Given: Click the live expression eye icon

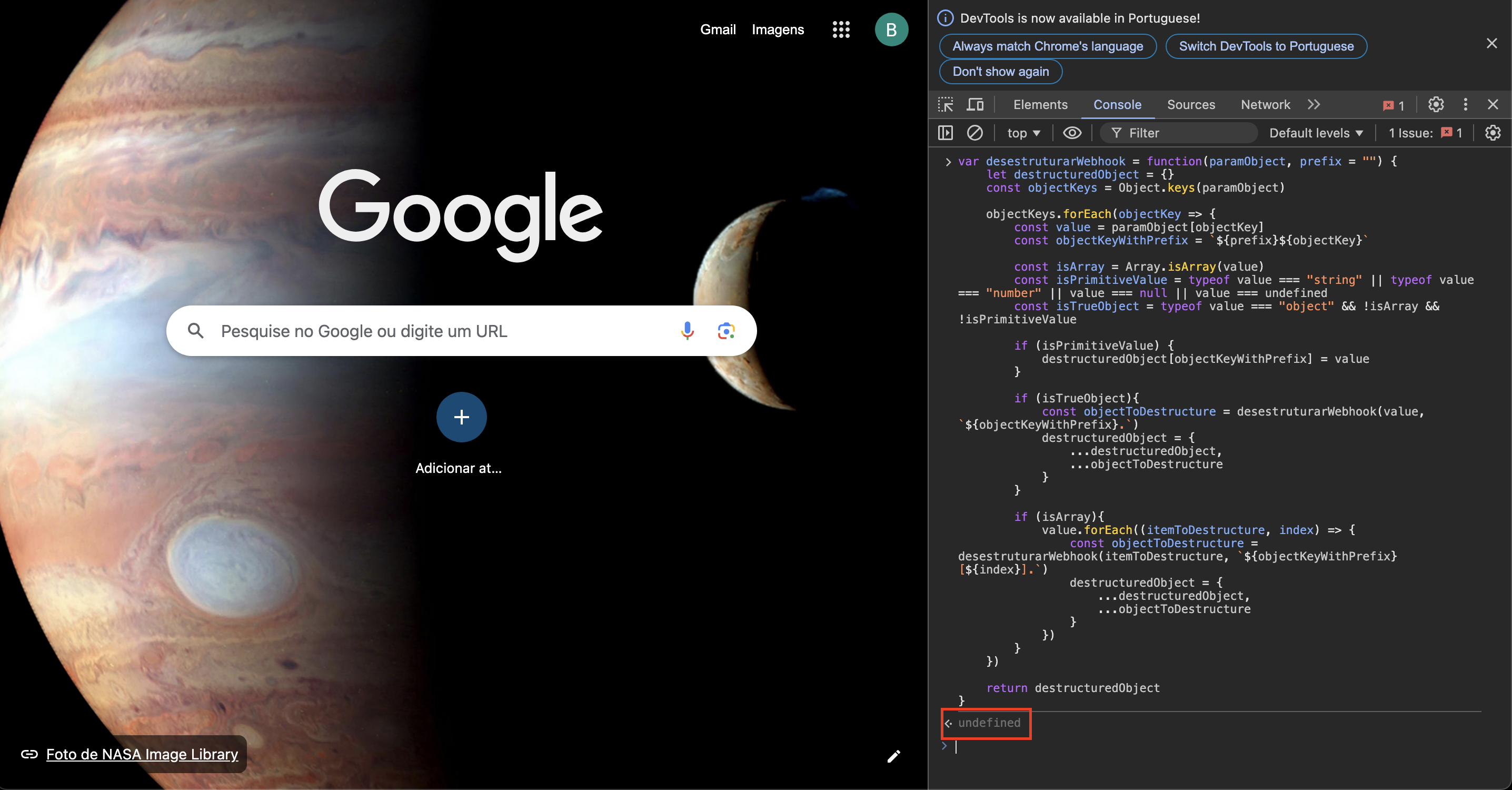Looking at the screenshot, I should pos(1072,133).
